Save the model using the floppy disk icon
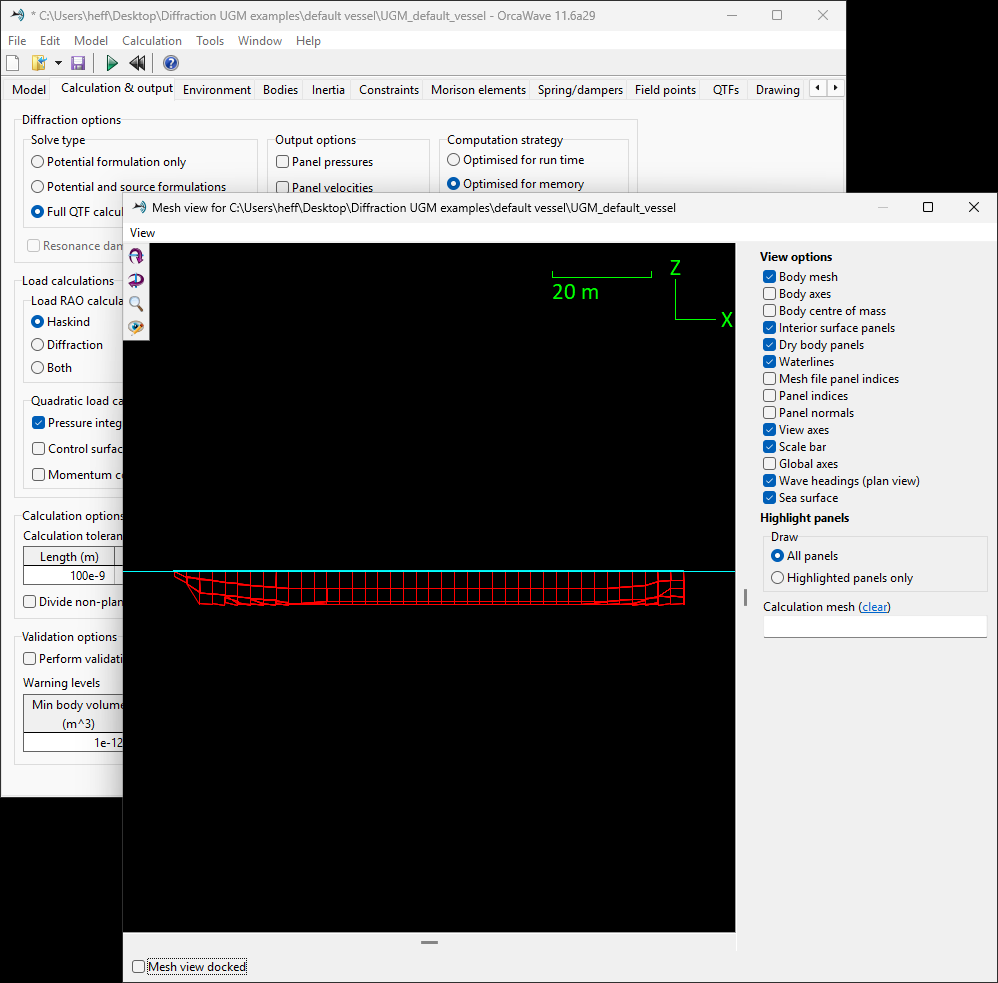Viewport: 998px width, 983px height. point(78,62)
